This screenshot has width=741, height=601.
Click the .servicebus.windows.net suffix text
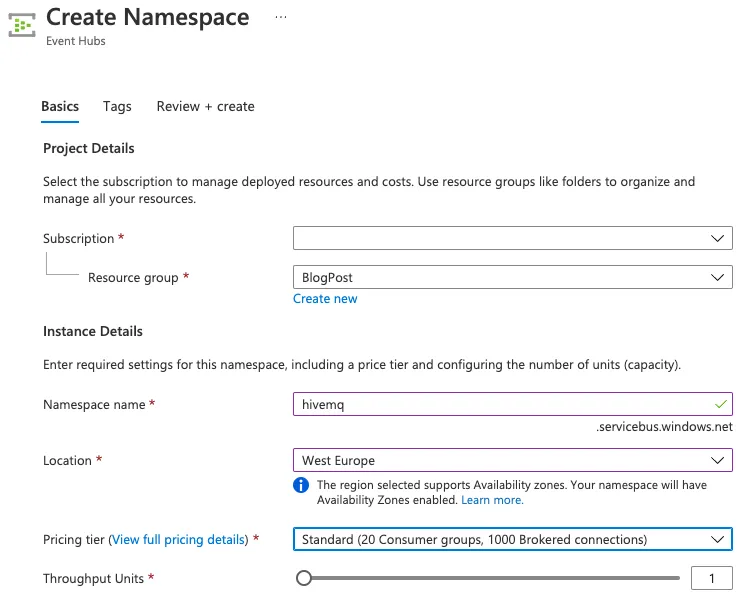tap(664, 427)
